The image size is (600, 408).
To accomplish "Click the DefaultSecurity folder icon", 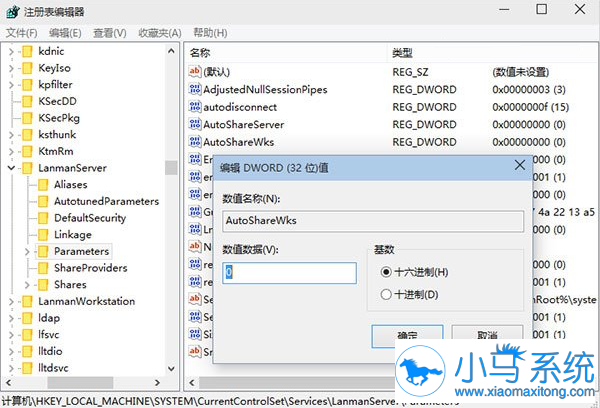I will (x=43, y=218).
